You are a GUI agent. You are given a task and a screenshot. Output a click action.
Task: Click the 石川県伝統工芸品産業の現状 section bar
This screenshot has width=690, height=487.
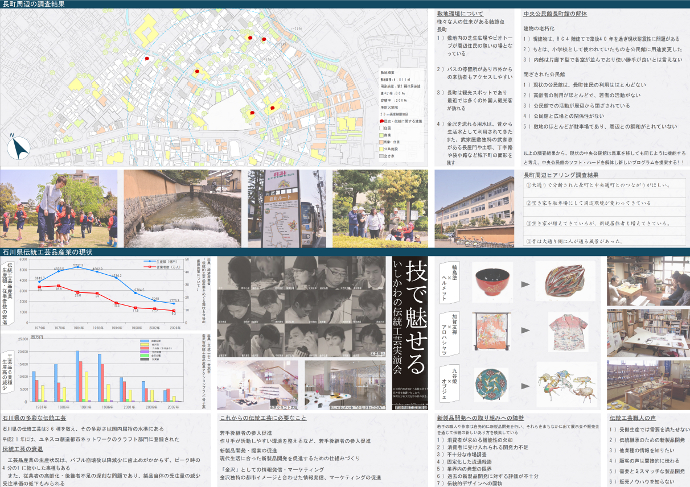coord(345,252)
